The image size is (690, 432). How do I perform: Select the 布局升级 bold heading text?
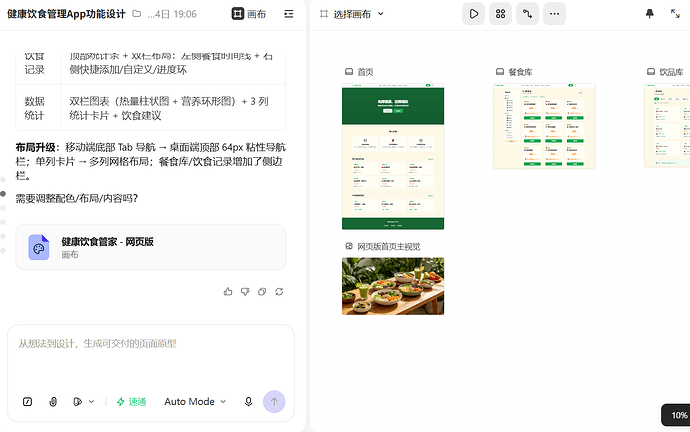pos(37,147)
